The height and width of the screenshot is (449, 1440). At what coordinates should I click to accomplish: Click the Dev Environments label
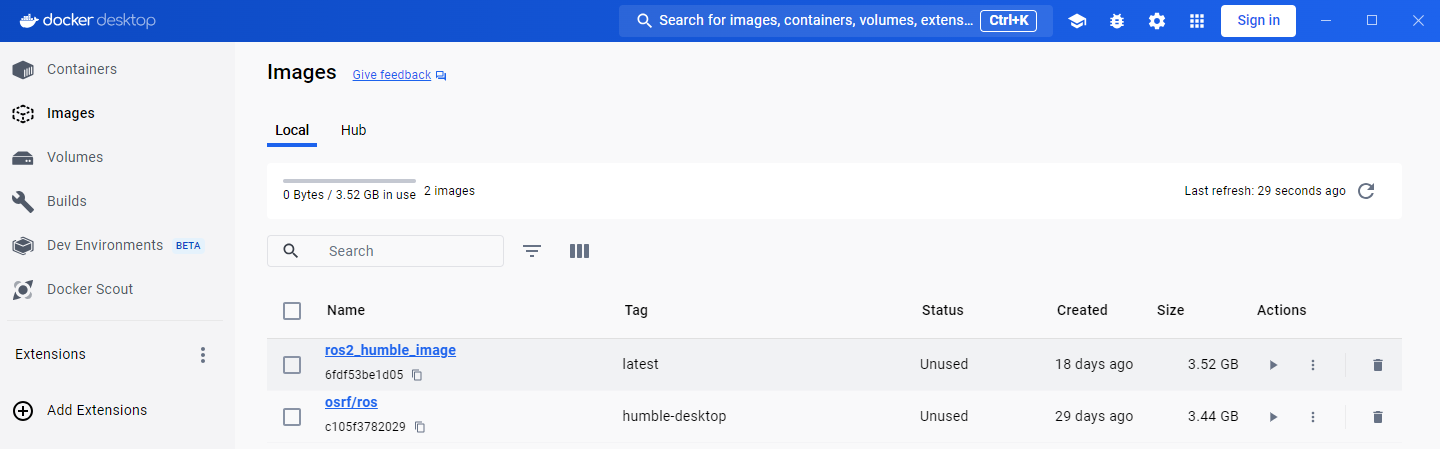tap(105, 245)
